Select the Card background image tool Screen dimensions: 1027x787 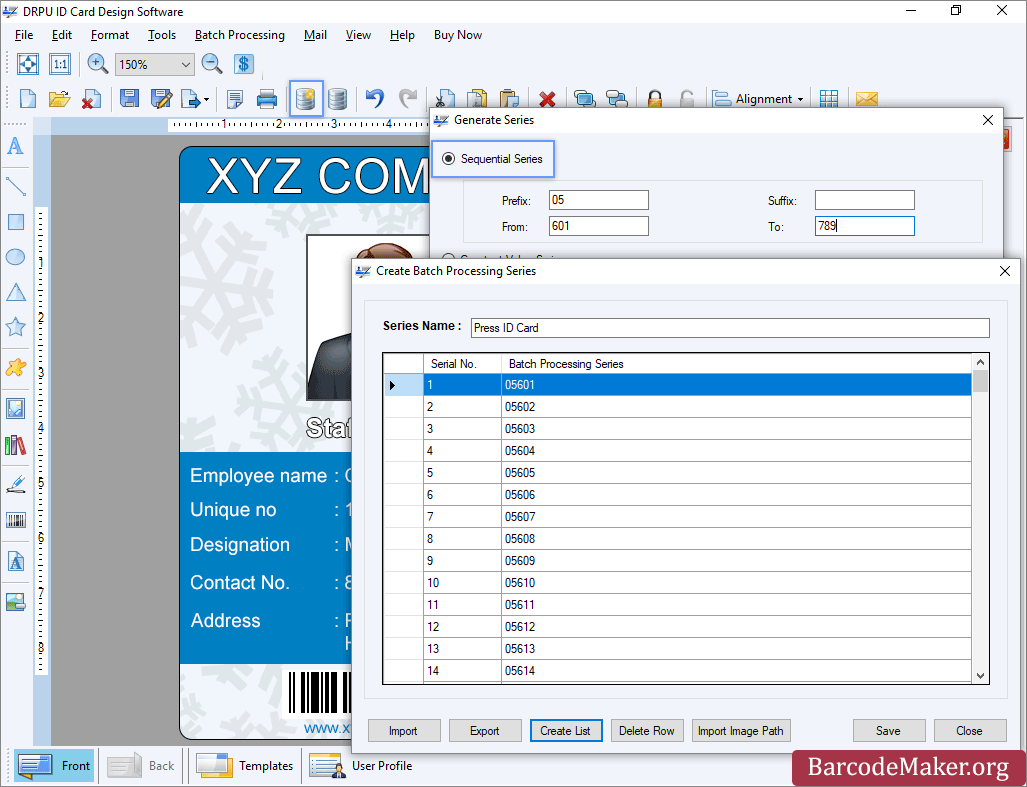pyautogui.click(x=15, y=601)
